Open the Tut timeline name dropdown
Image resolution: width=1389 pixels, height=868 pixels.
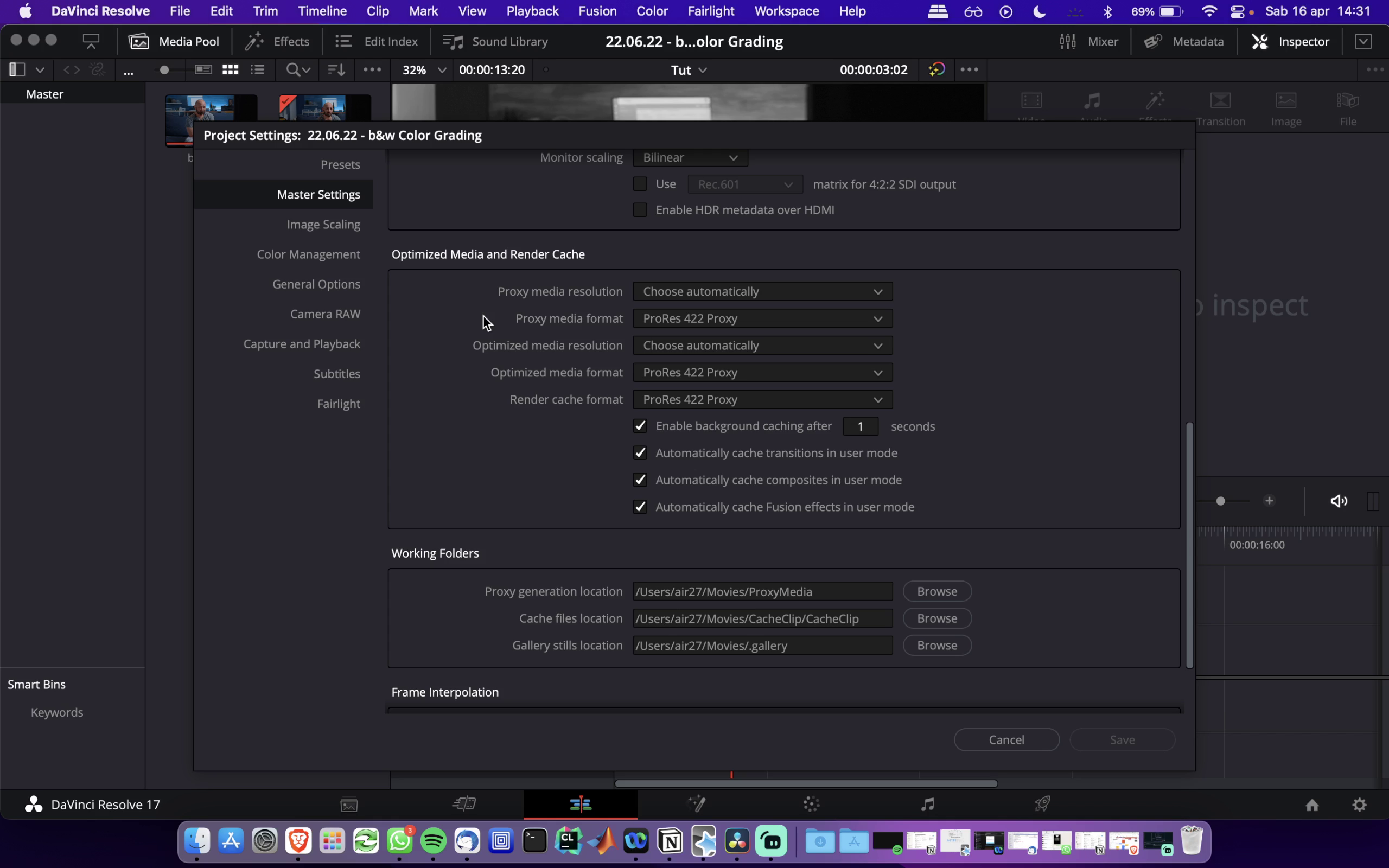689,70
